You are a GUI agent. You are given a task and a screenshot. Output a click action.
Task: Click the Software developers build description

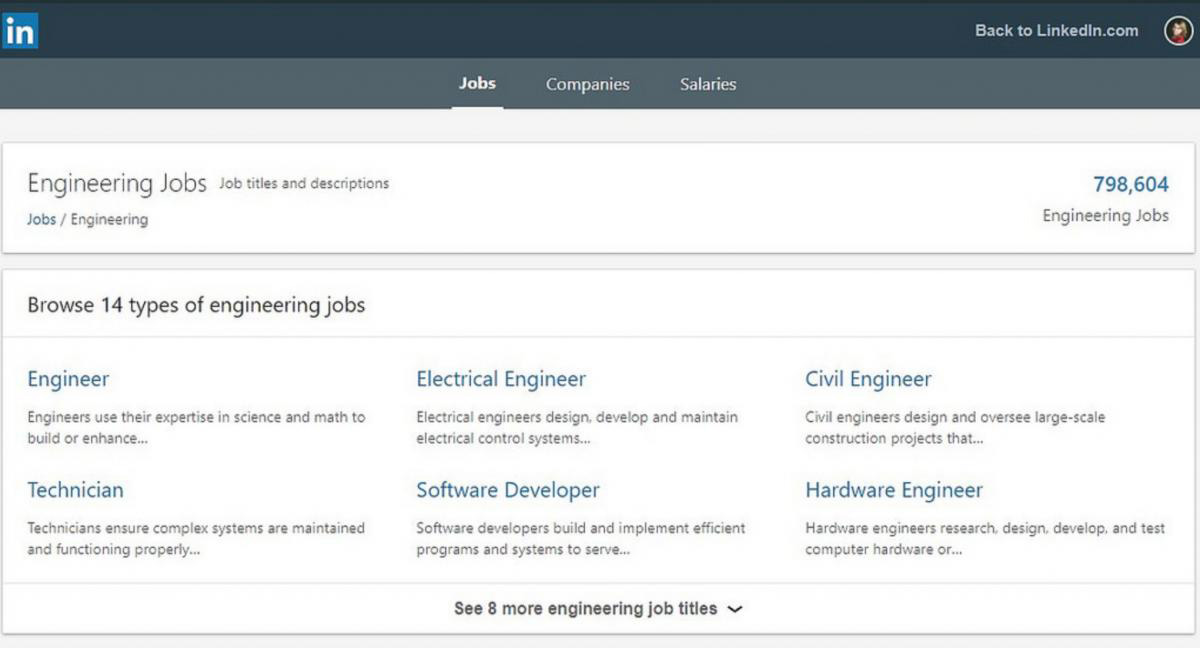[581, 539]
